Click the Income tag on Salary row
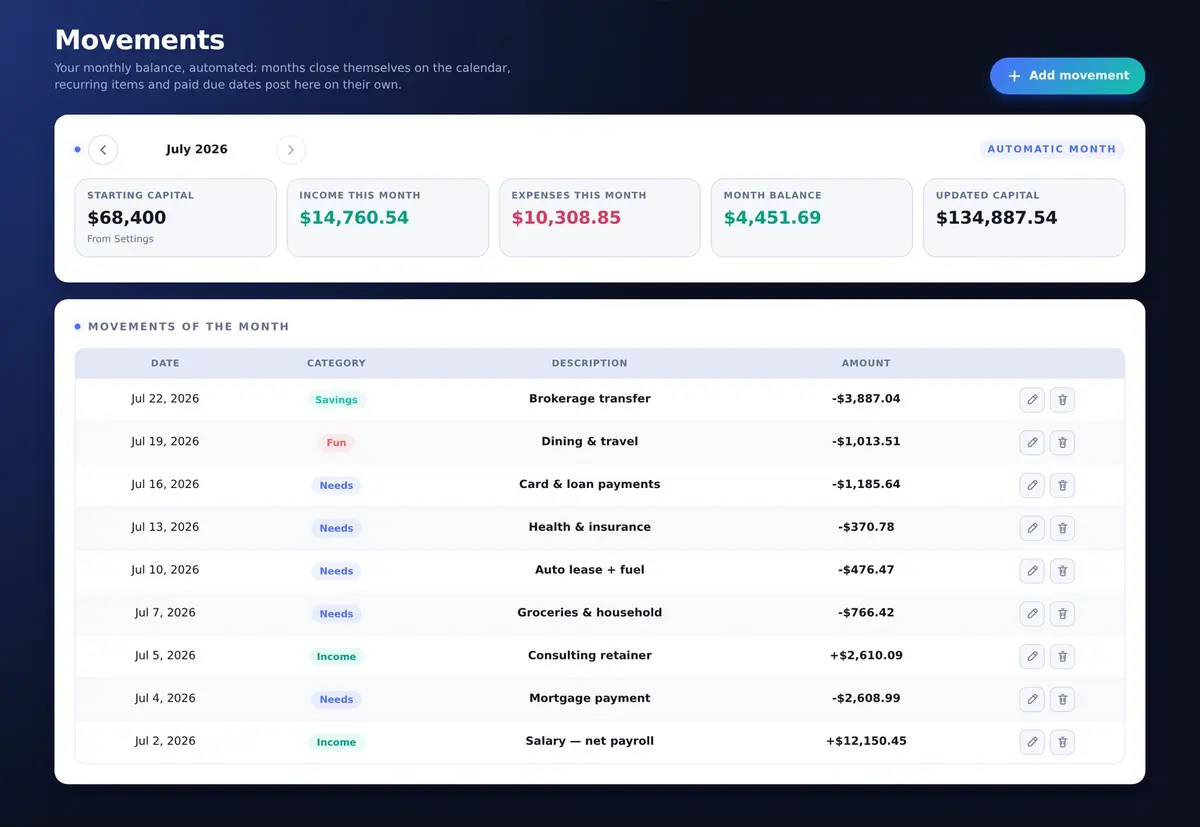 coord(336,742)
